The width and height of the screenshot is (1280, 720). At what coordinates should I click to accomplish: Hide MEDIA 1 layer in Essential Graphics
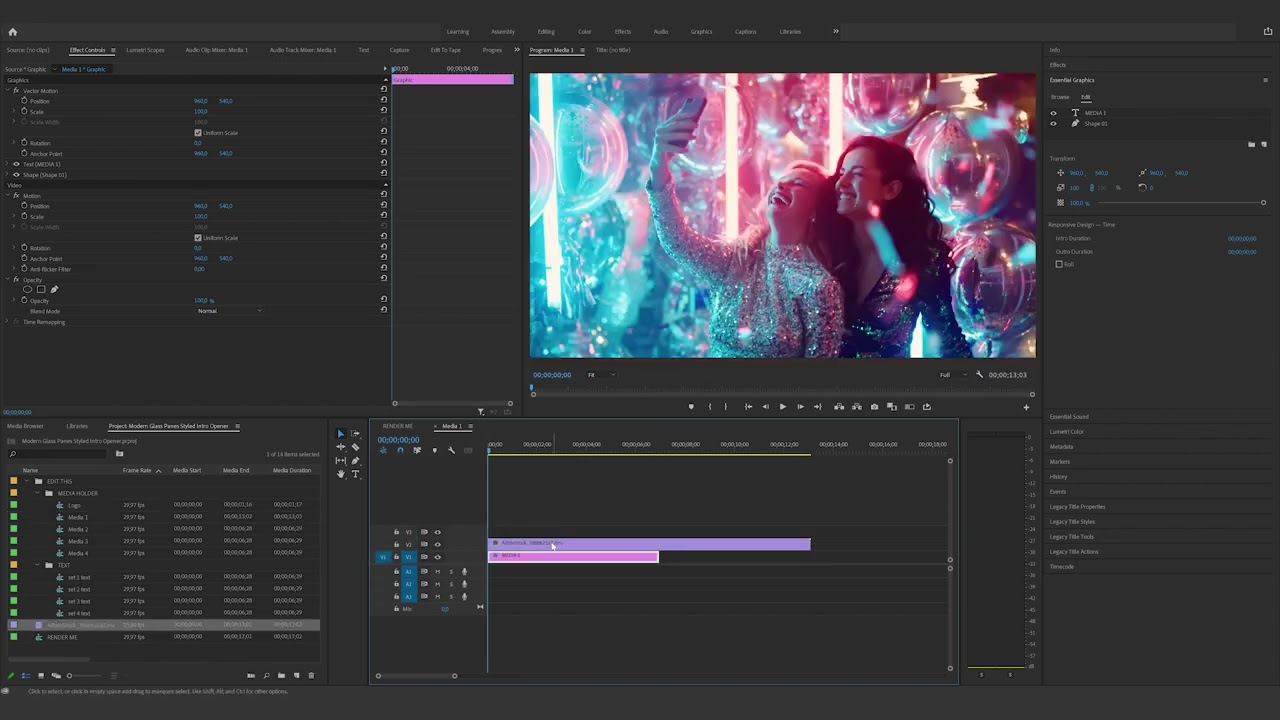pyautogui.click(x=1053, y=113)
